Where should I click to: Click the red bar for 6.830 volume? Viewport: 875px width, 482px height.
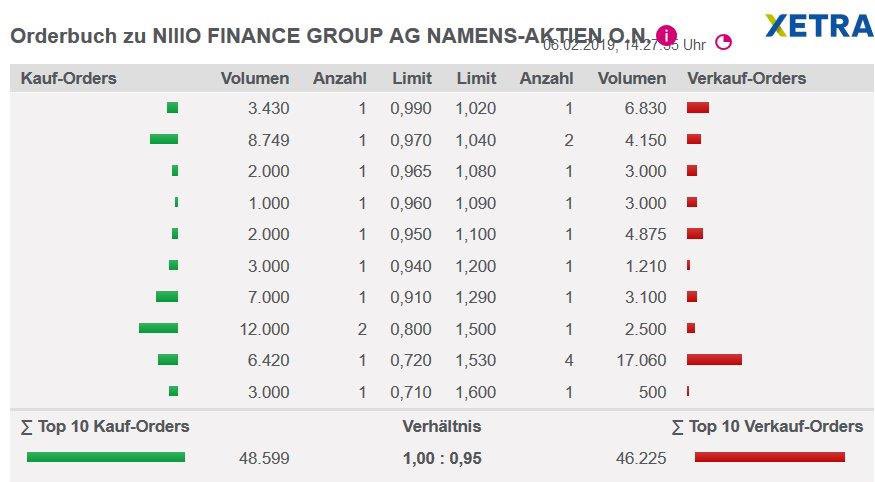pos(698,108)
